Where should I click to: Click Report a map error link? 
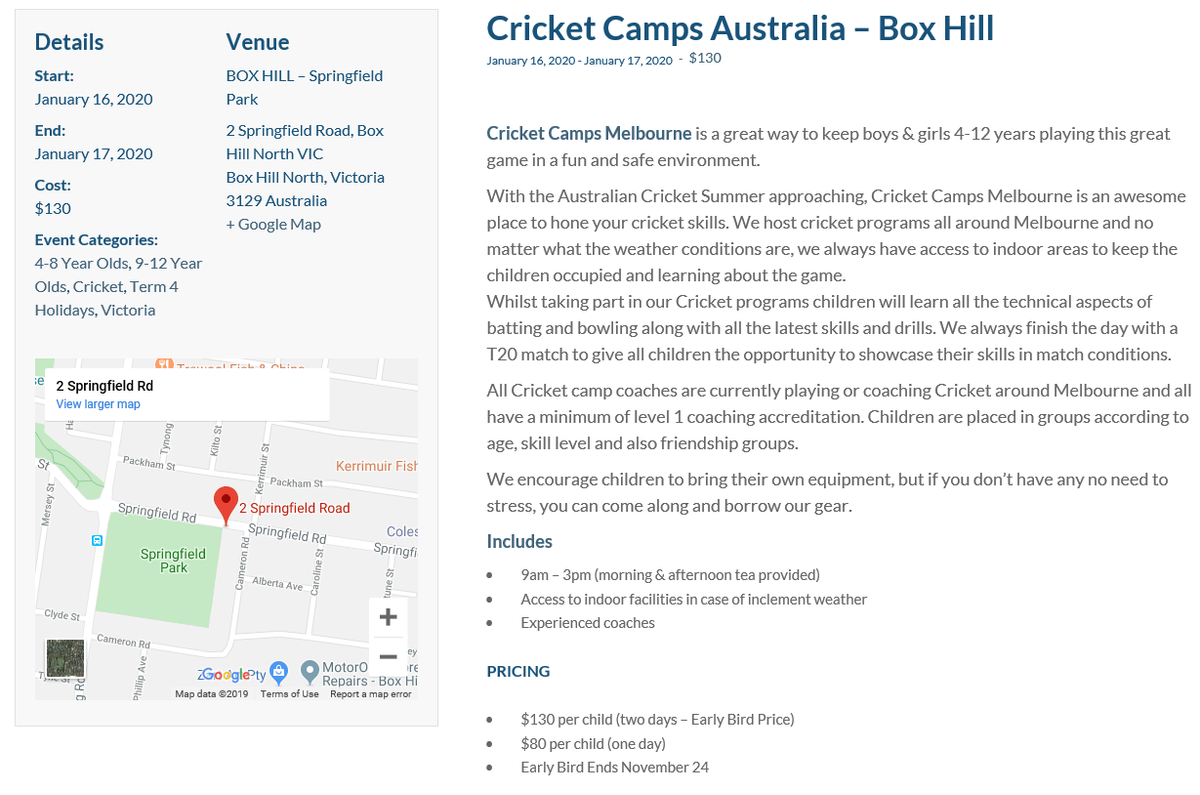click(371, 694)
